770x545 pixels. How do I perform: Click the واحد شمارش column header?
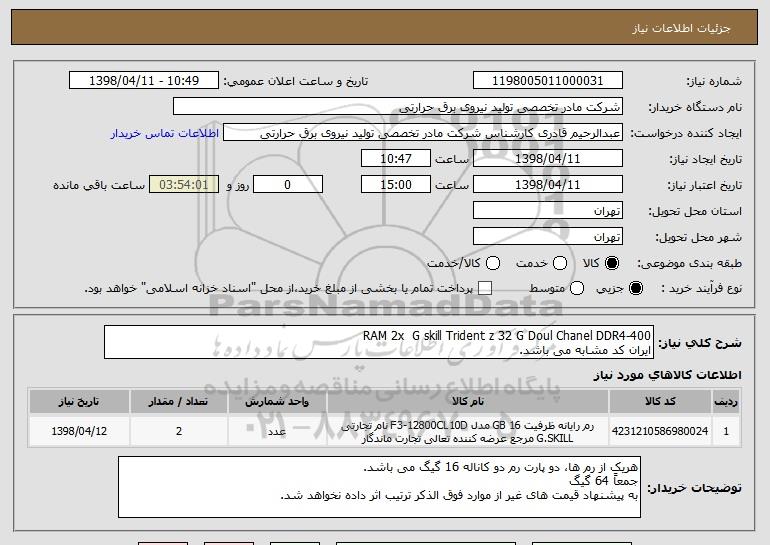coord(277,402)
